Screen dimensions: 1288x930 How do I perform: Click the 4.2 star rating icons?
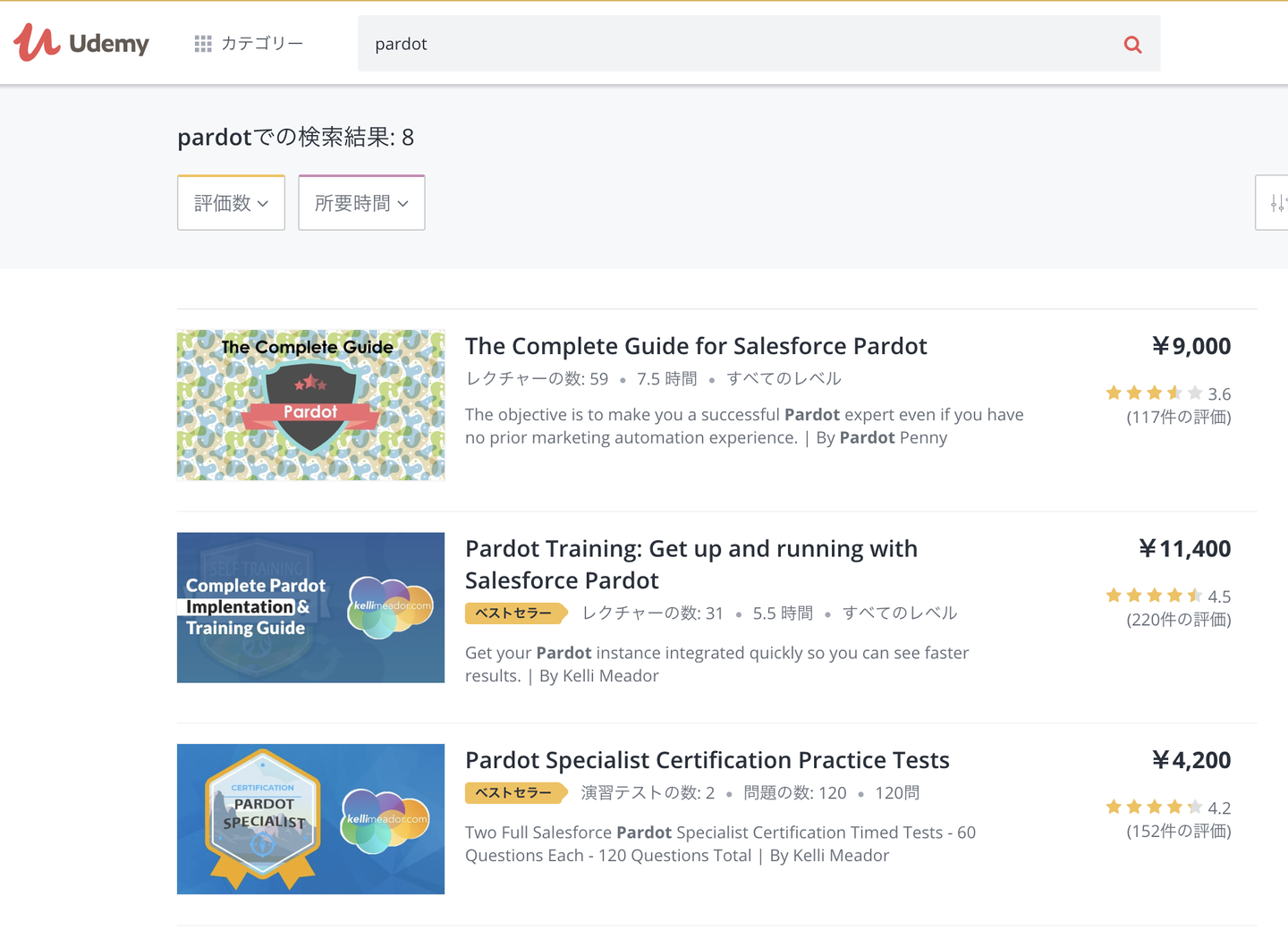click(x=1154, y=807)
